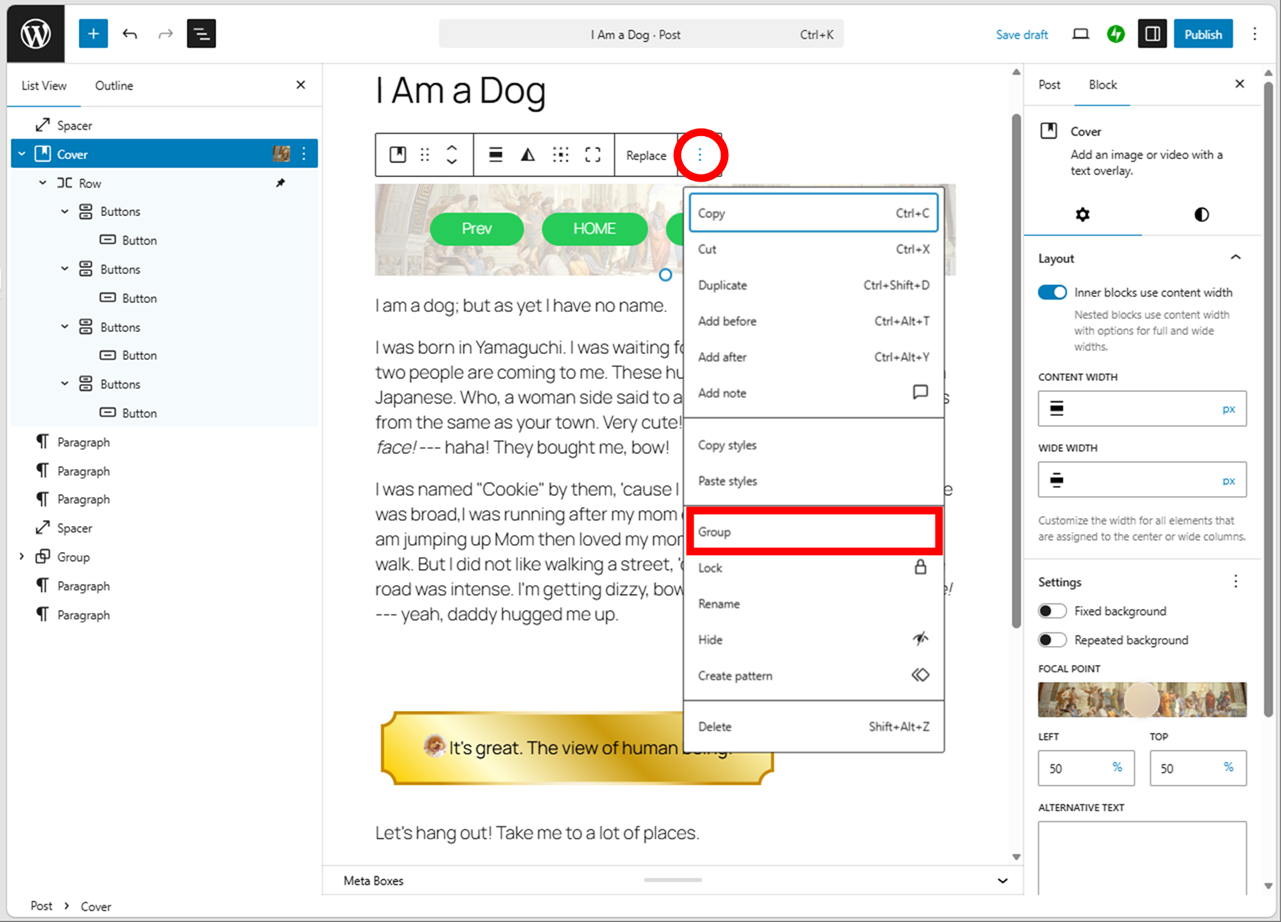Collapse the Layout panel section
1281x922 pixels.
coord(1235,258)
